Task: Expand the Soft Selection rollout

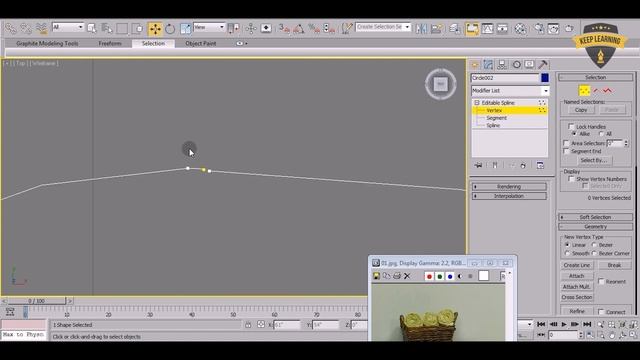Action: pos(596,217)
